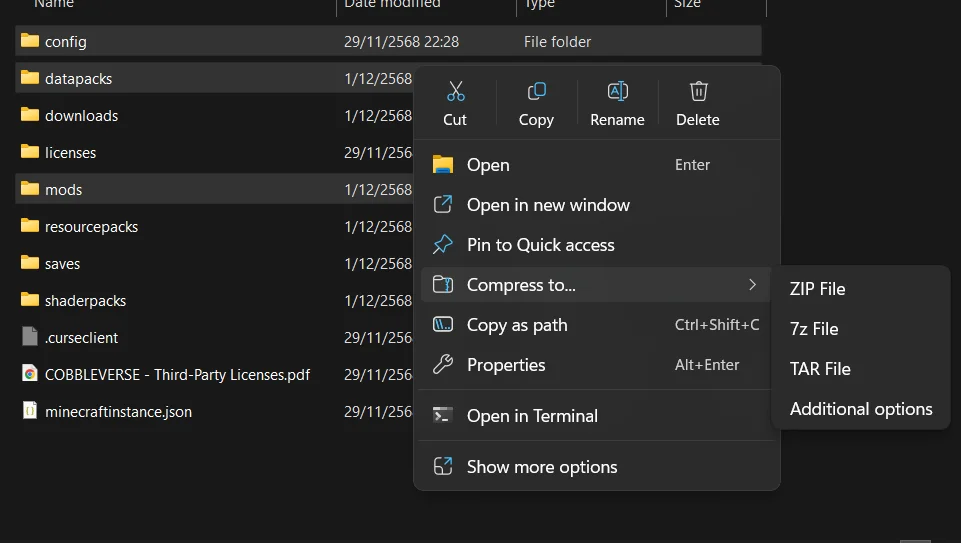Viewport: 961px width, 543px height.
Task: Click the Delete trash icon
Action: [x=698, y=92]
